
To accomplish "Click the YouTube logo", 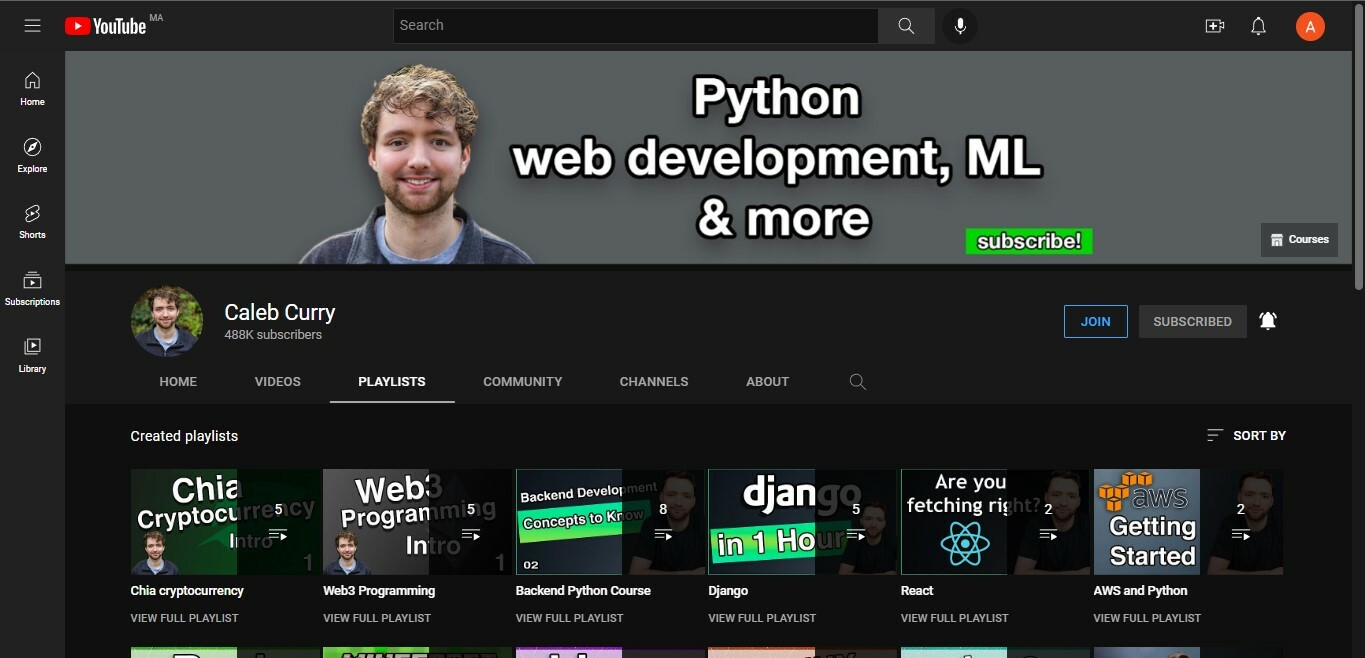I will [x=106, y=26].
